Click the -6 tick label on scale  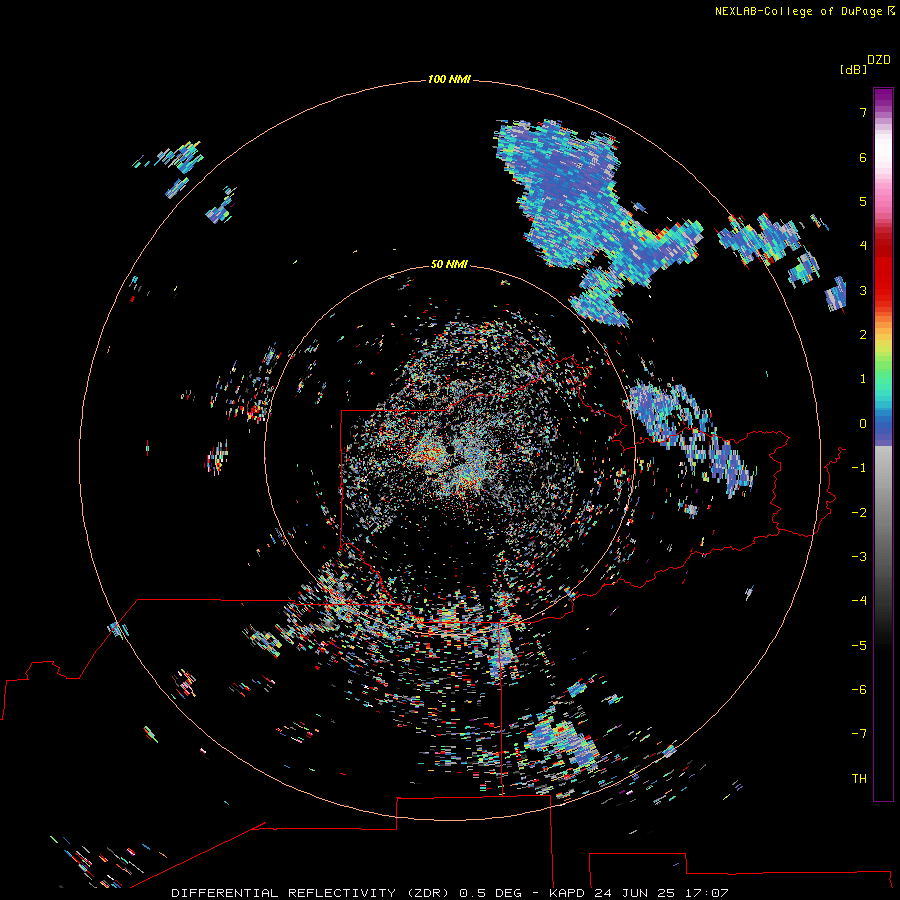pyautogui.click(x=859, y=690)
